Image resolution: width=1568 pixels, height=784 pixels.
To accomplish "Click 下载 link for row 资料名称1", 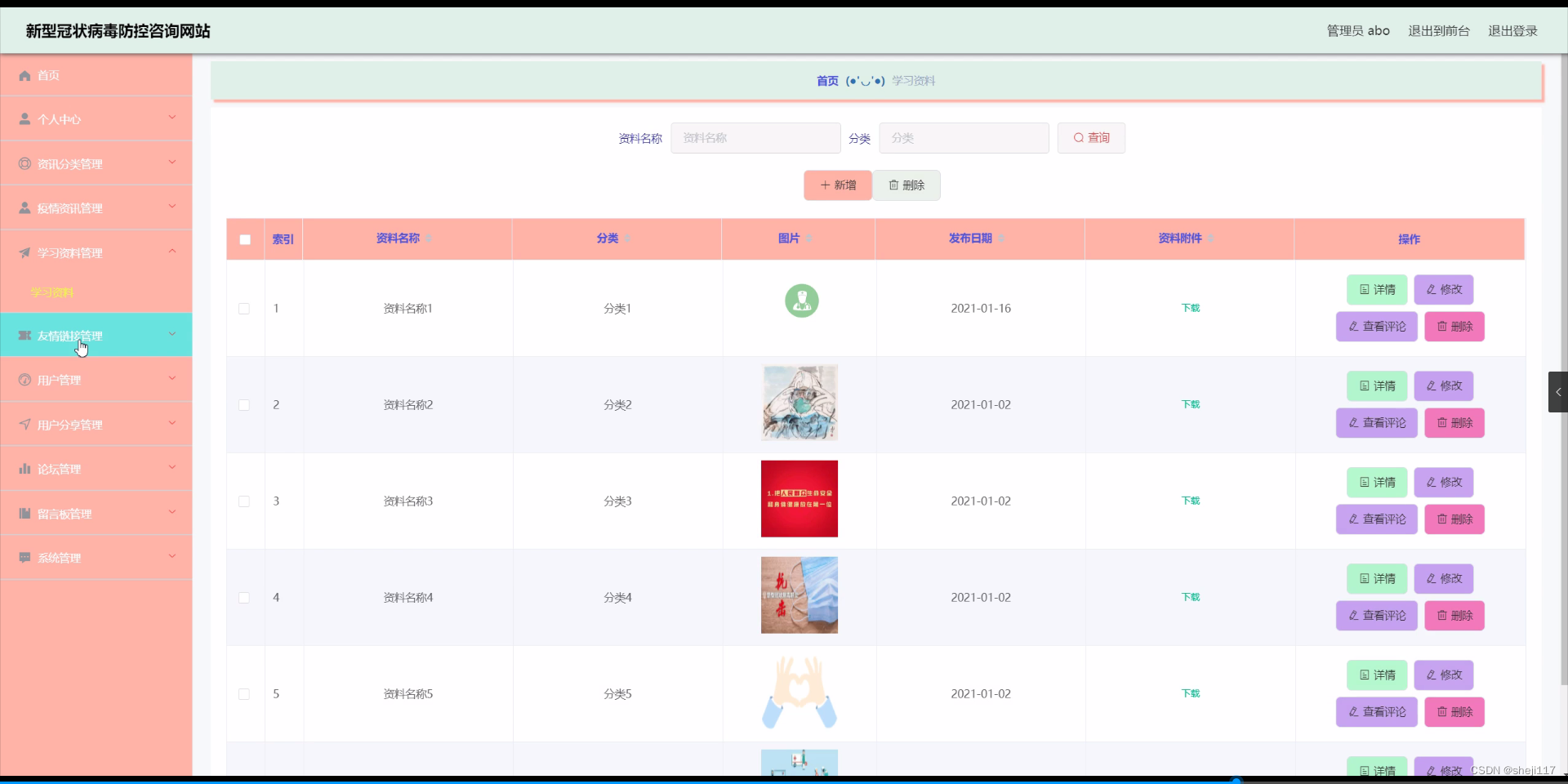I will point(1191,308).
